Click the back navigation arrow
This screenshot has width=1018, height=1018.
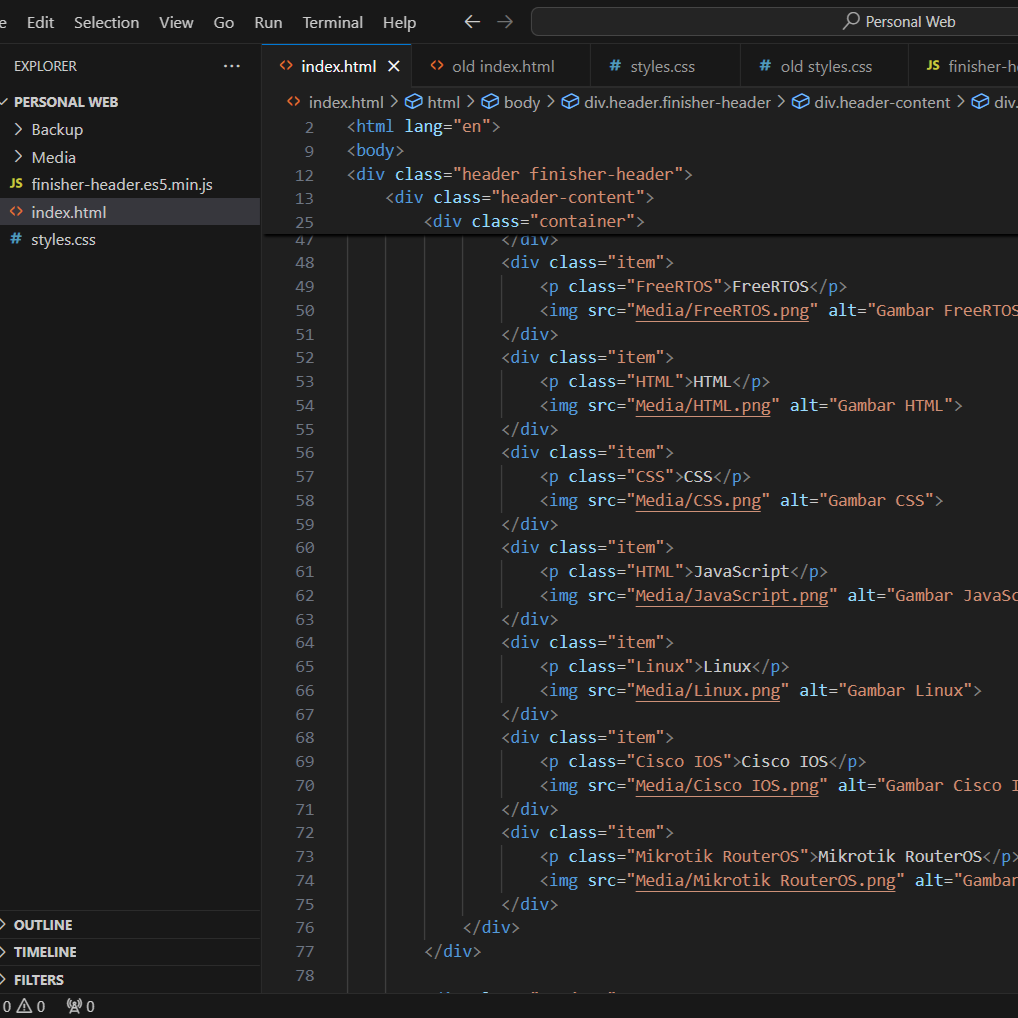click(x=472, y=22)
